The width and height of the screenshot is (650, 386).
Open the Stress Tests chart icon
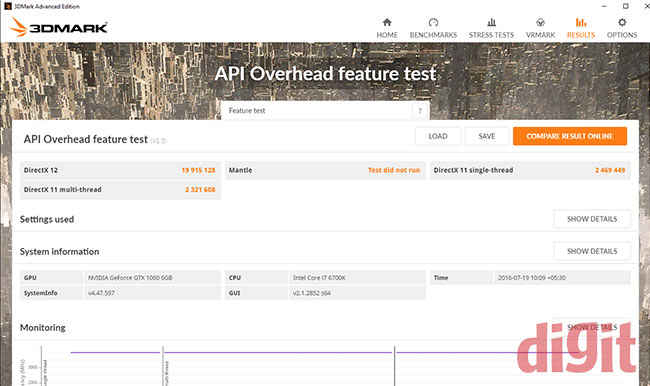coord(492,22)
